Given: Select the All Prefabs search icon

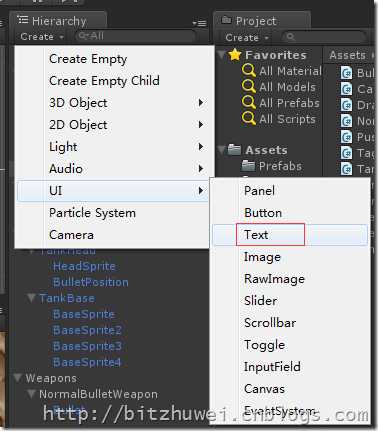Looking at the screenshot, I should [x=249, y=103].
